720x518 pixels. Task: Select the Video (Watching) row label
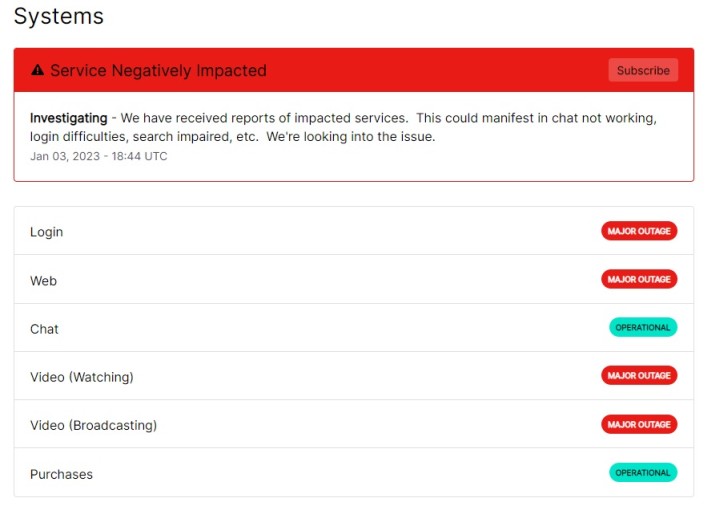point(81,377)
